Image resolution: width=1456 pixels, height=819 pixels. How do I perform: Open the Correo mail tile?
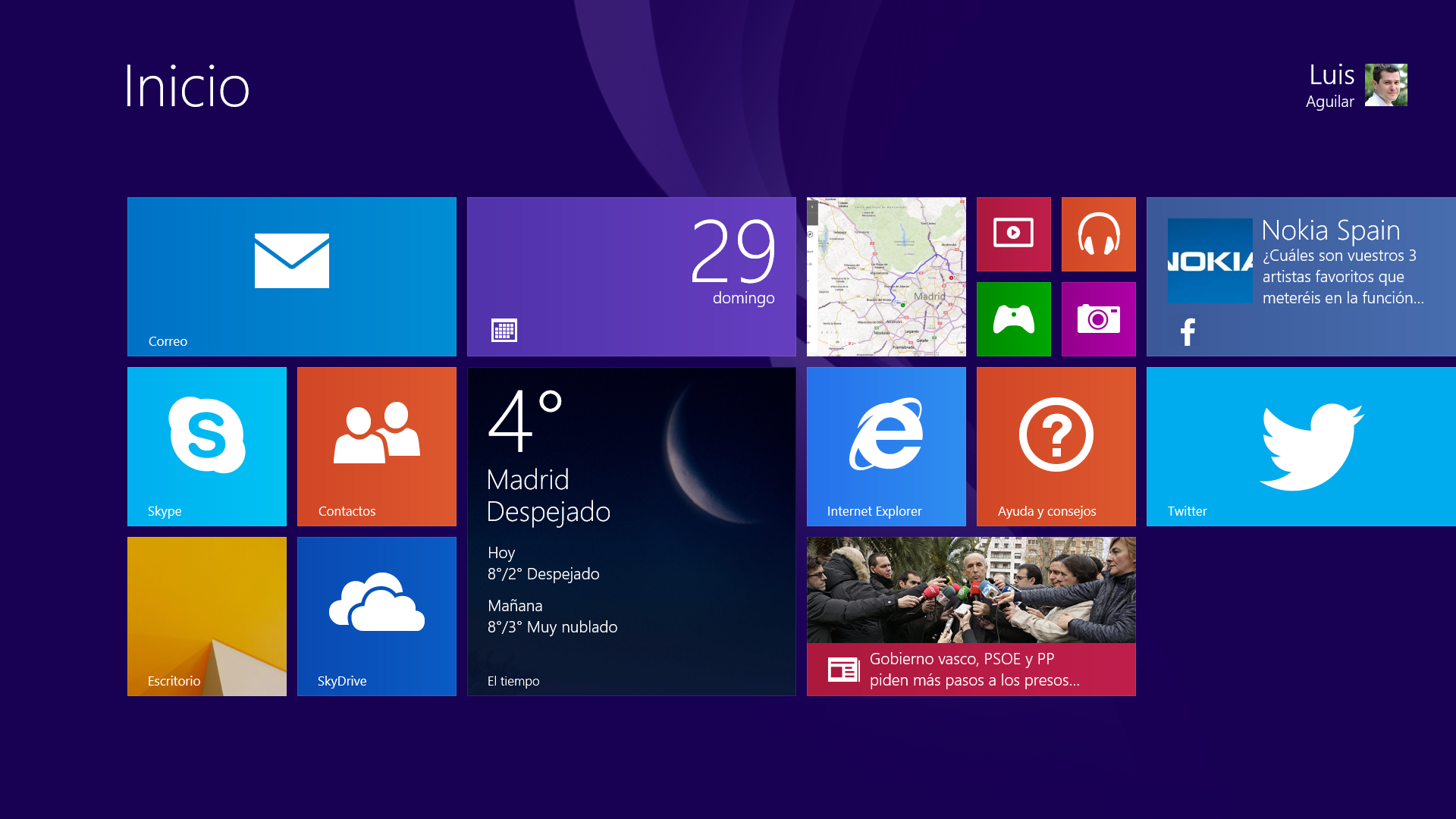(x=292, y=277)
